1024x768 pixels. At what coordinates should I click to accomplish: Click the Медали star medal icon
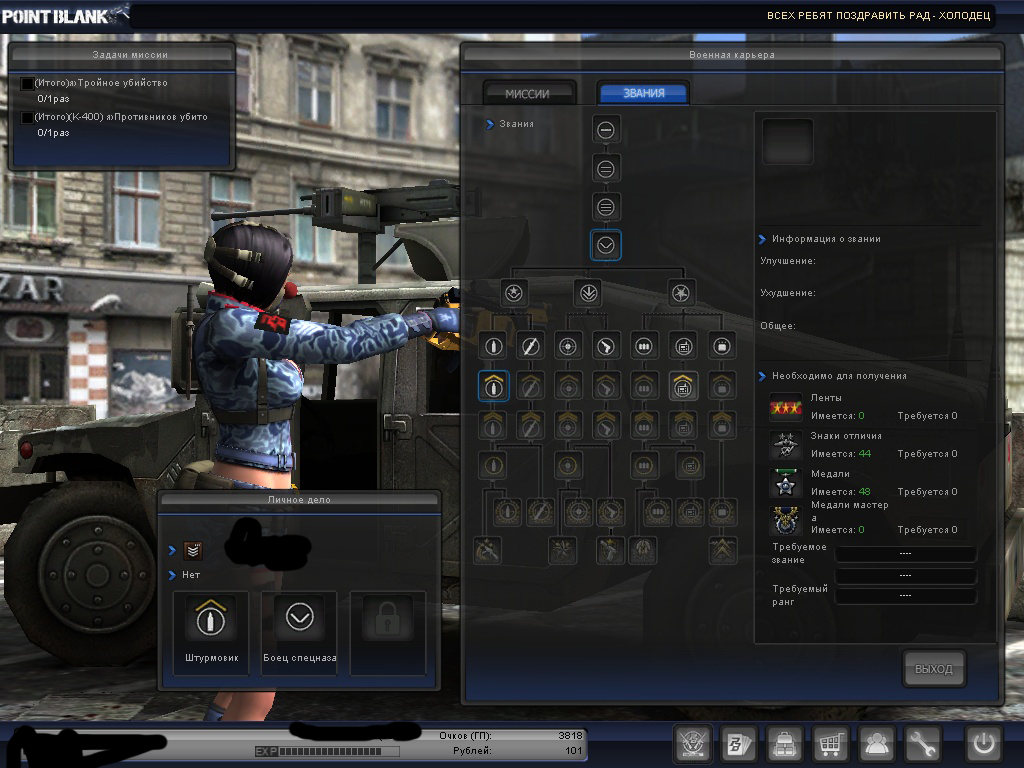[x=785, y=484]
